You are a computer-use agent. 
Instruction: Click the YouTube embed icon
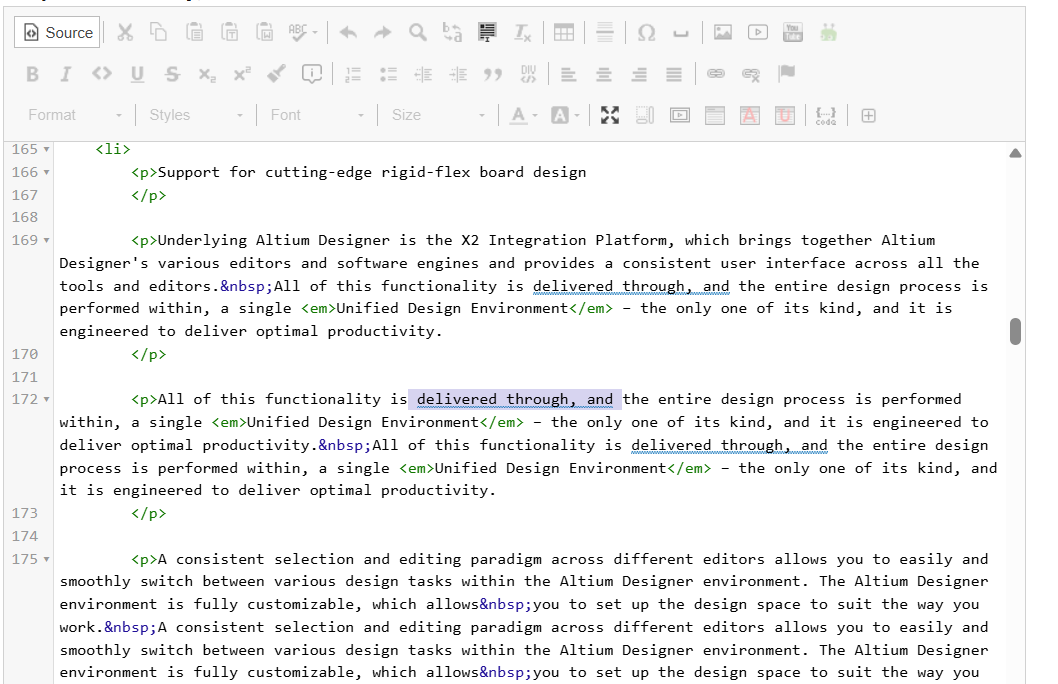coord(793,32)
